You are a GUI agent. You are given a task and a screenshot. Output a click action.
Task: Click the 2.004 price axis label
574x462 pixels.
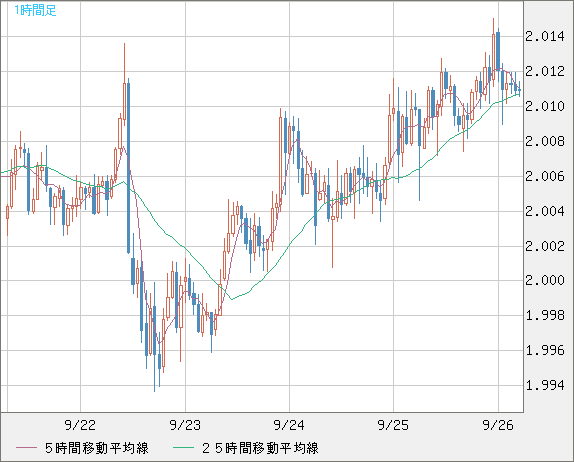(545, 211)
